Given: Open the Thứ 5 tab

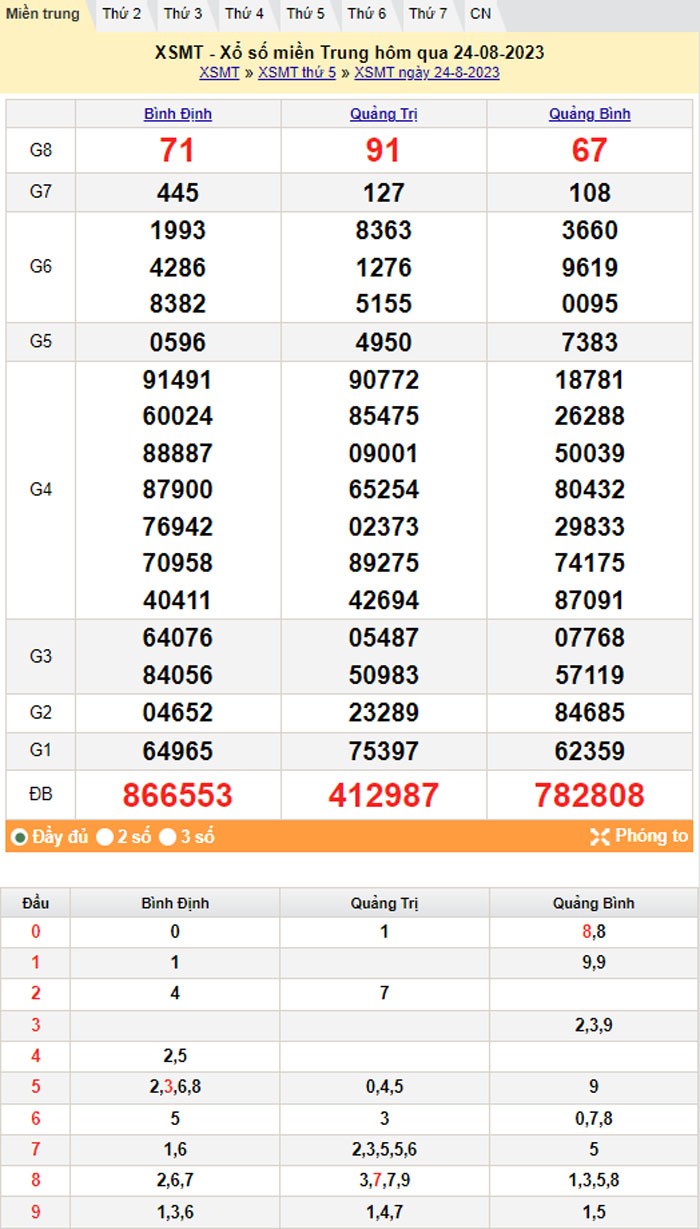Looking at the screenshot, I should 305,14.
